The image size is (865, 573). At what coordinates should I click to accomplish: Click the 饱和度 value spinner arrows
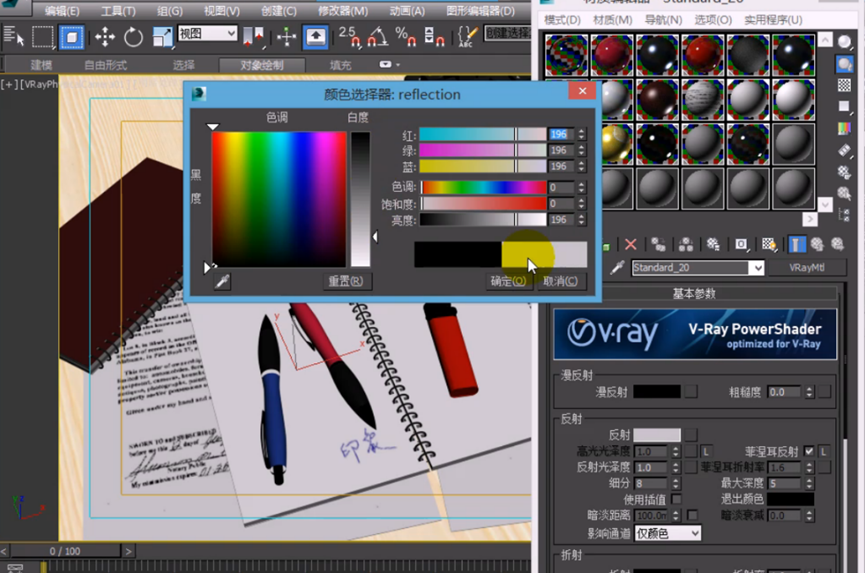pos(581,204)
